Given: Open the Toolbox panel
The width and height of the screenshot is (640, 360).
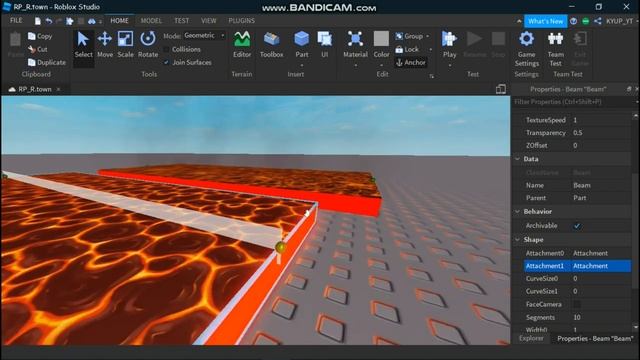Looking at the screenshot, I should click(271, 44).
